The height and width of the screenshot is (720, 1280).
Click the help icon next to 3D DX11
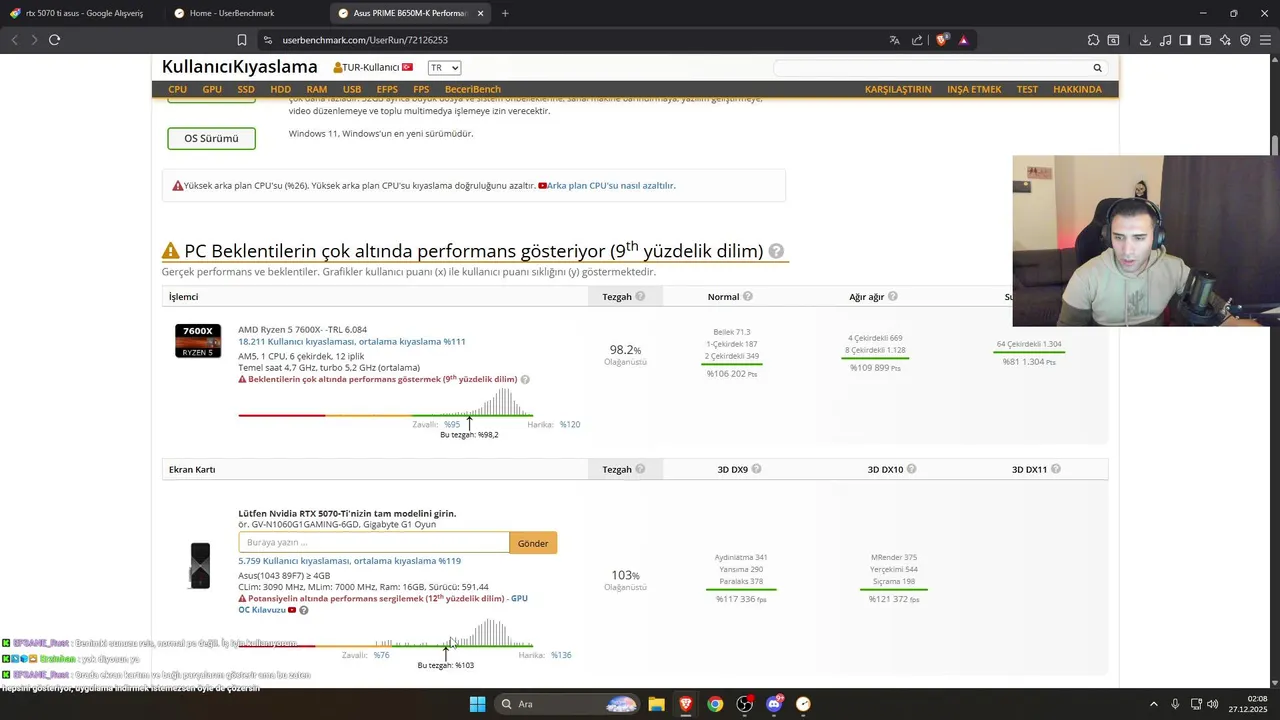tap(1055, 469)
